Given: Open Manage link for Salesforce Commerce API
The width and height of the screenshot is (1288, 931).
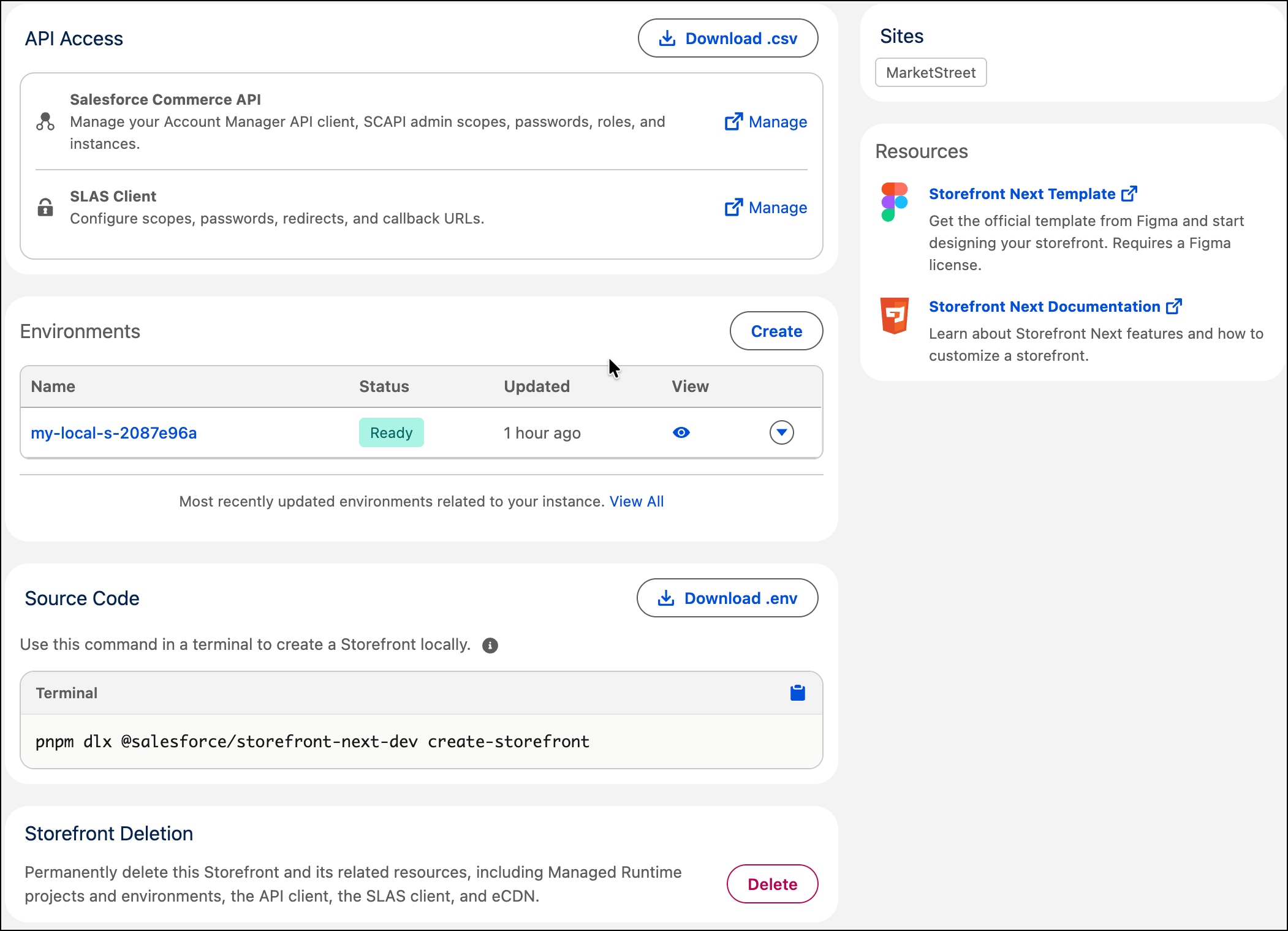Looking at the screenshot, I should click(766, 122).
